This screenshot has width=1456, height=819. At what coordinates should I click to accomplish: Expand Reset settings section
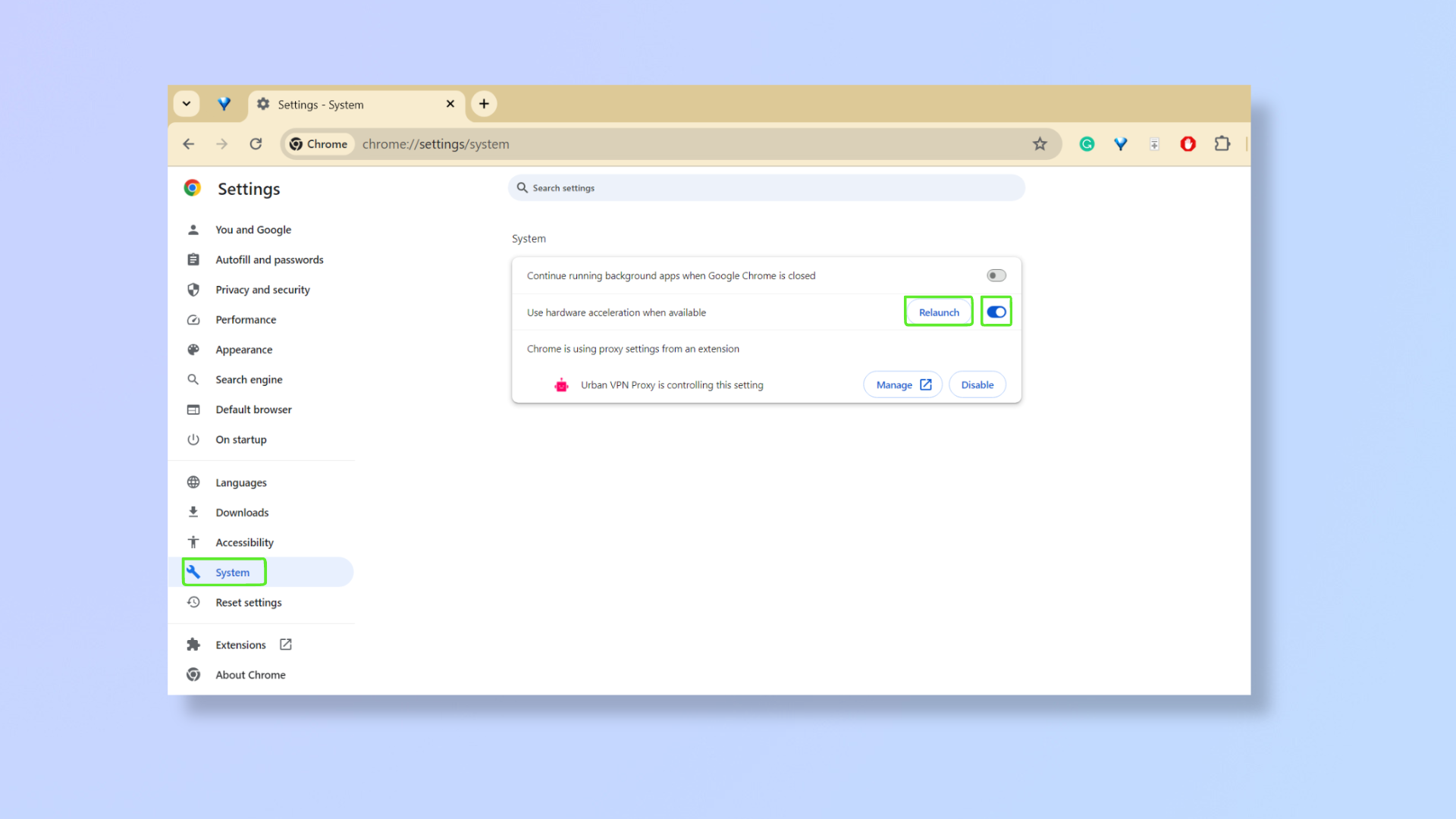(x=248, y=602)
